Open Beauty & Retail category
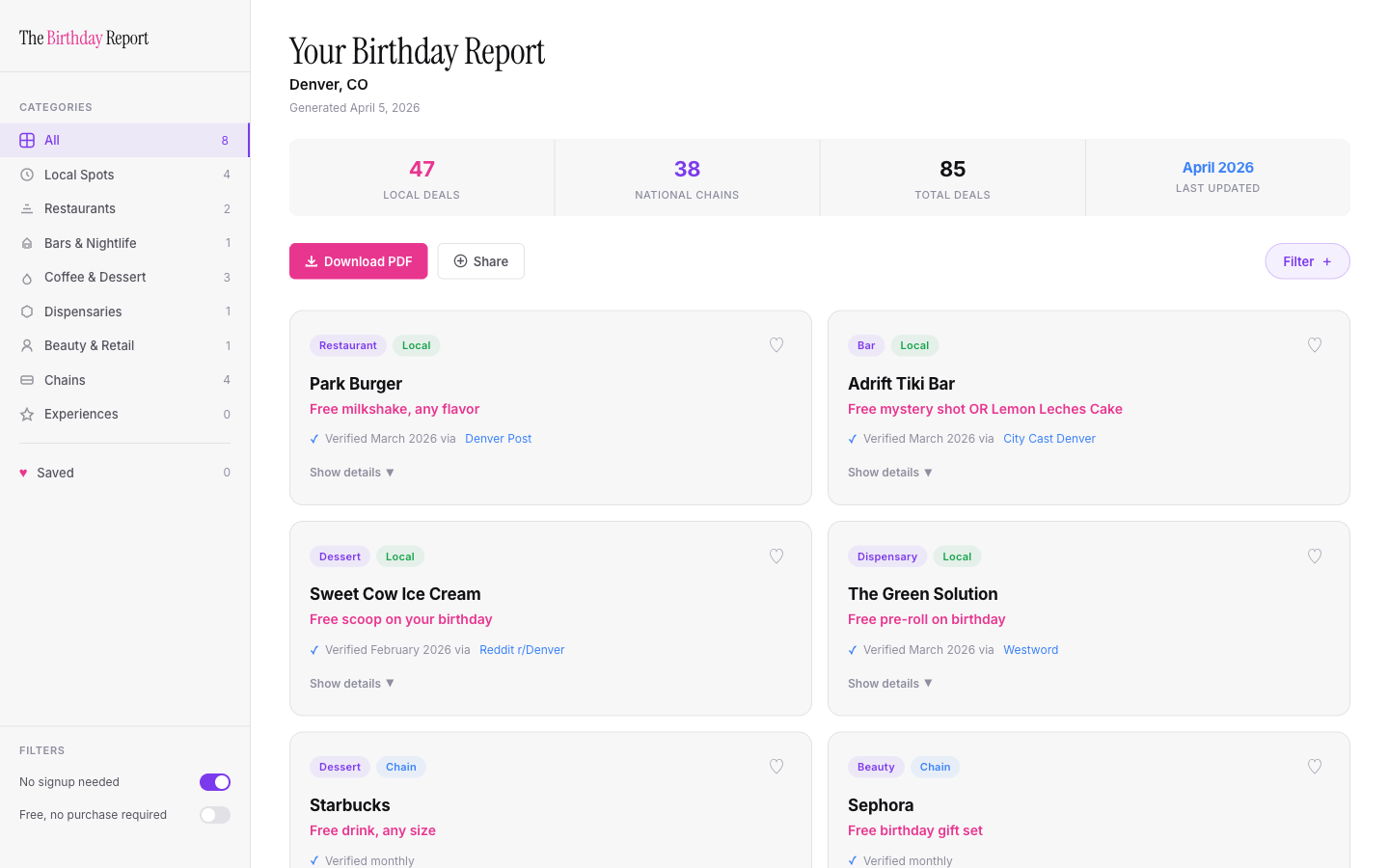 [x=124, y=345]
